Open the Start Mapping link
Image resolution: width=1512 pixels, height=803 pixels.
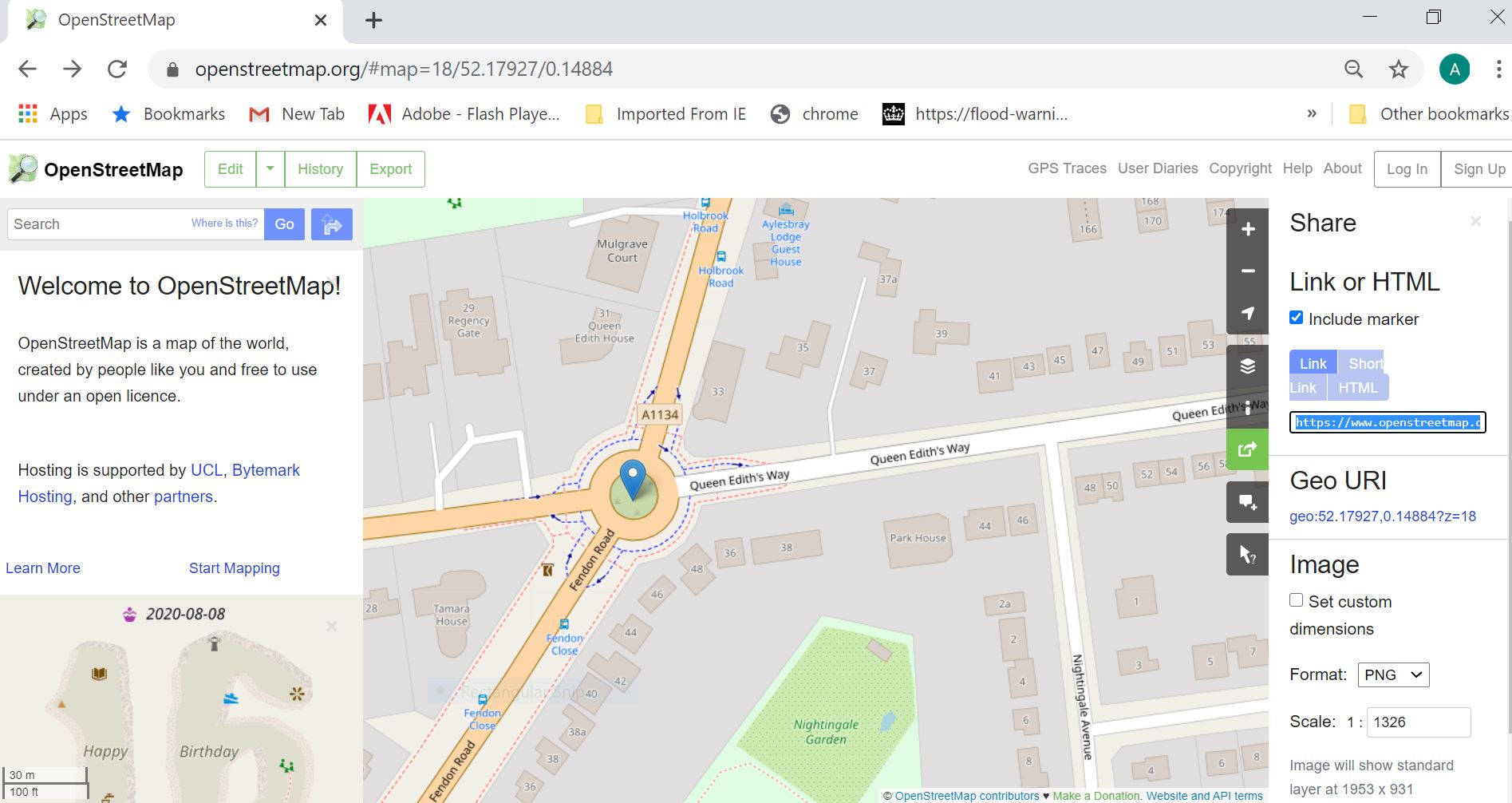tap(235, 568)
